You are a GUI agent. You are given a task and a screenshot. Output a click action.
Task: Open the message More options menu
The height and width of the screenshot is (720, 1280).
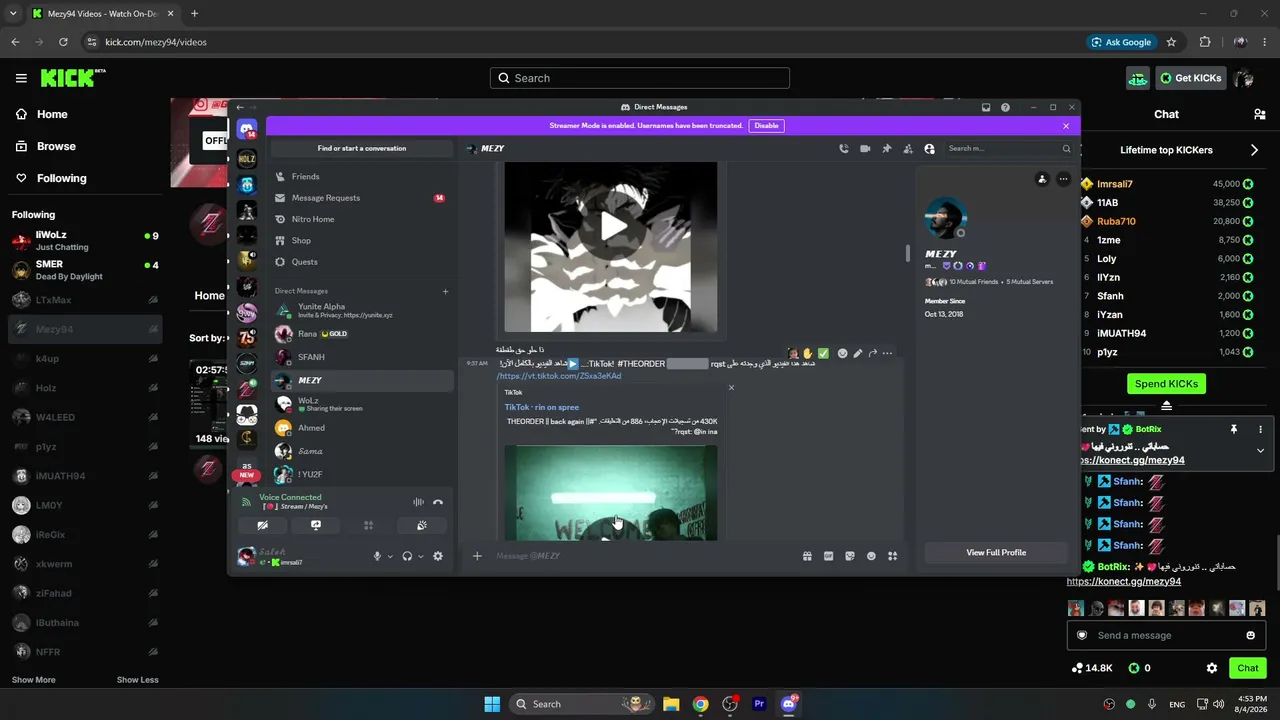pyautogui.click(x=887, y=353)
